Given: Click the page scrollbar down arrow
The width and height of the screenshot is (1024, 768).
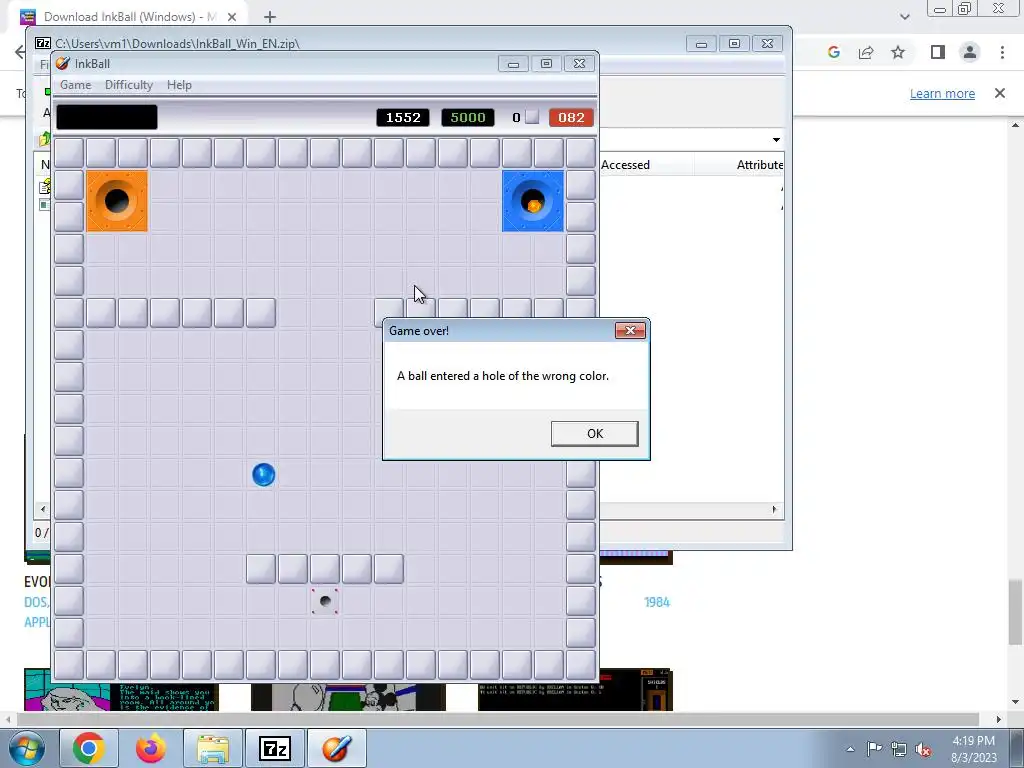Looking at the screenshot, I should tap(1016, 702).
